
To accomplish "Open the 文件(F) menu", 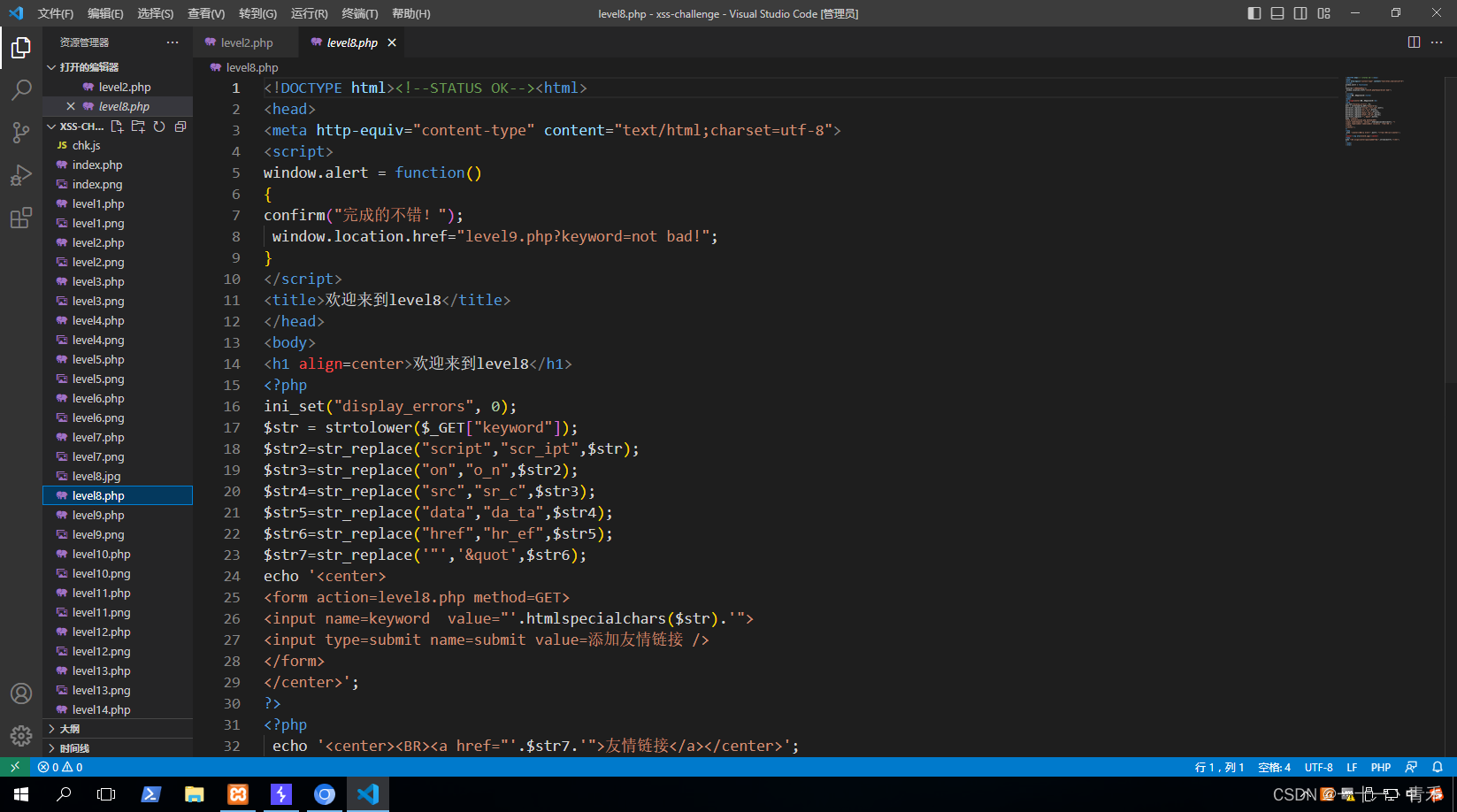I will pos(56,13).
